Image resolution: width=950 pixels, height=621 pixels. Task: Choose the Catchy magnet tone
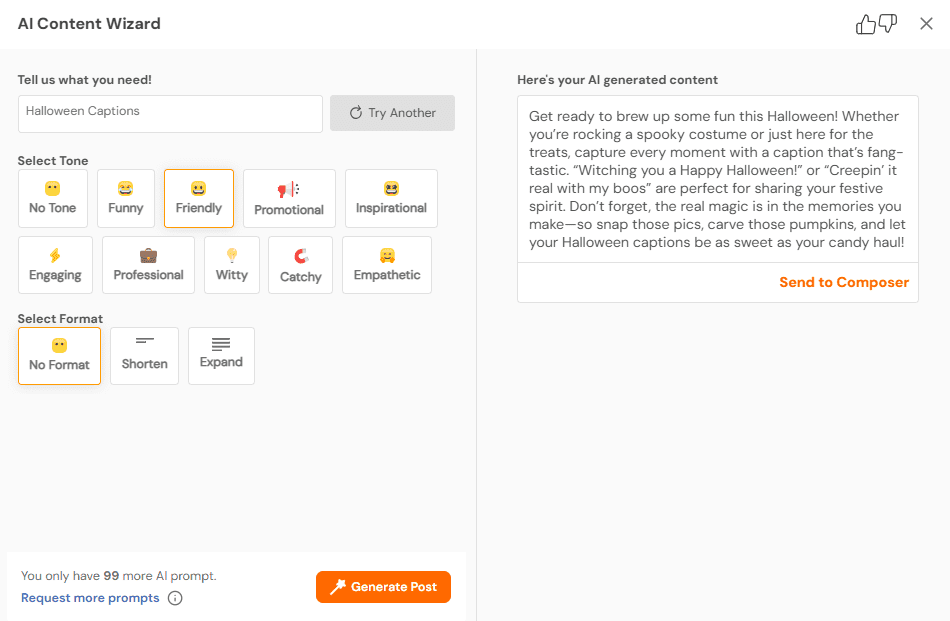[301, 265]
